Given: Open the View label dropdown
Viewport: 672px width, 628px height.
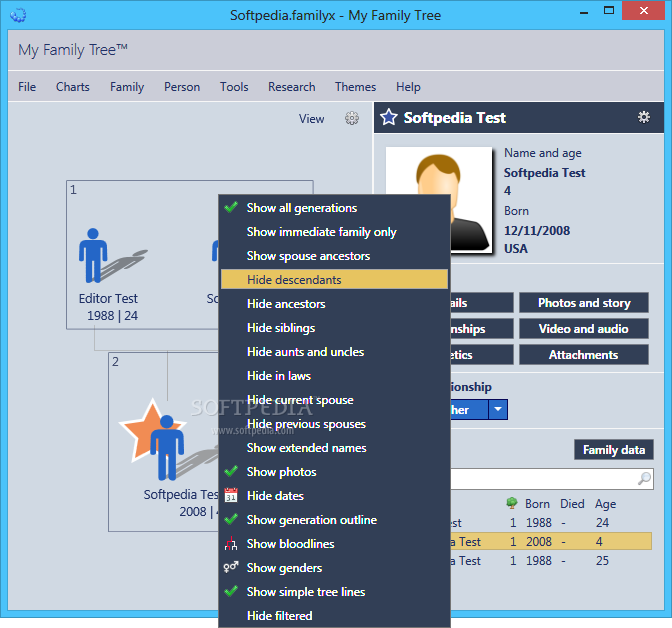Looking at the screenshot, I should pos(312,119).
